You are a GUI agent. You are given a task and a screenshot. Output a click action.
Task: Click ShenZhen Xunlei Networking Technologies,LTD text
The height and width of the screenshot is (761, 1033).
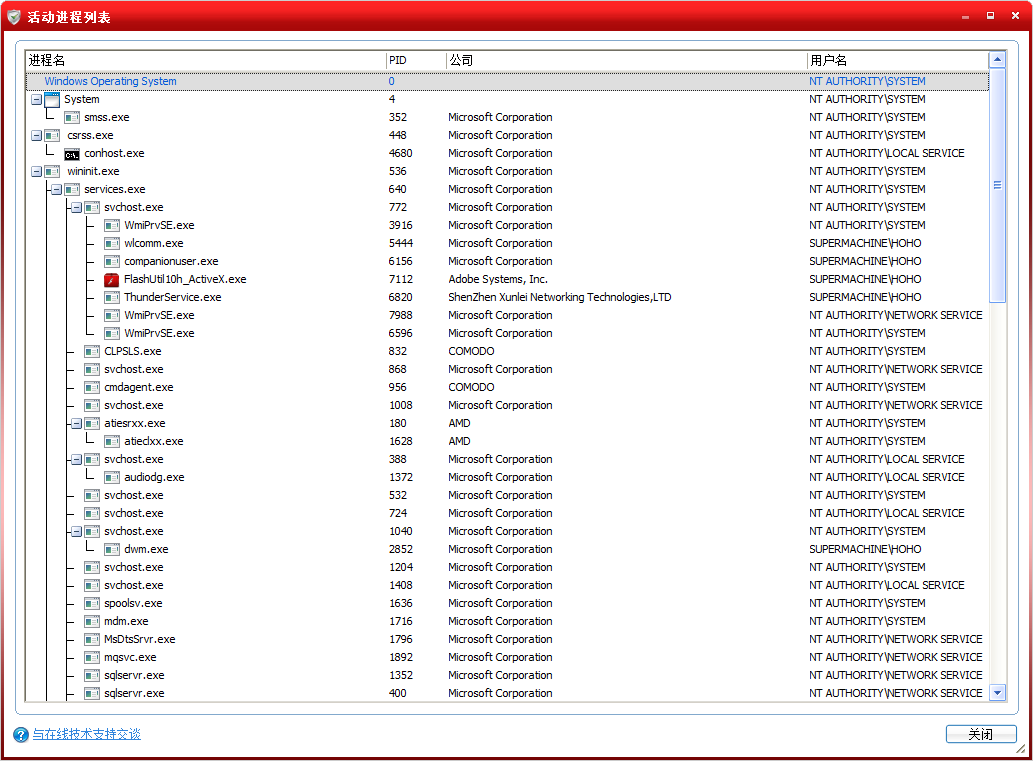559,297
